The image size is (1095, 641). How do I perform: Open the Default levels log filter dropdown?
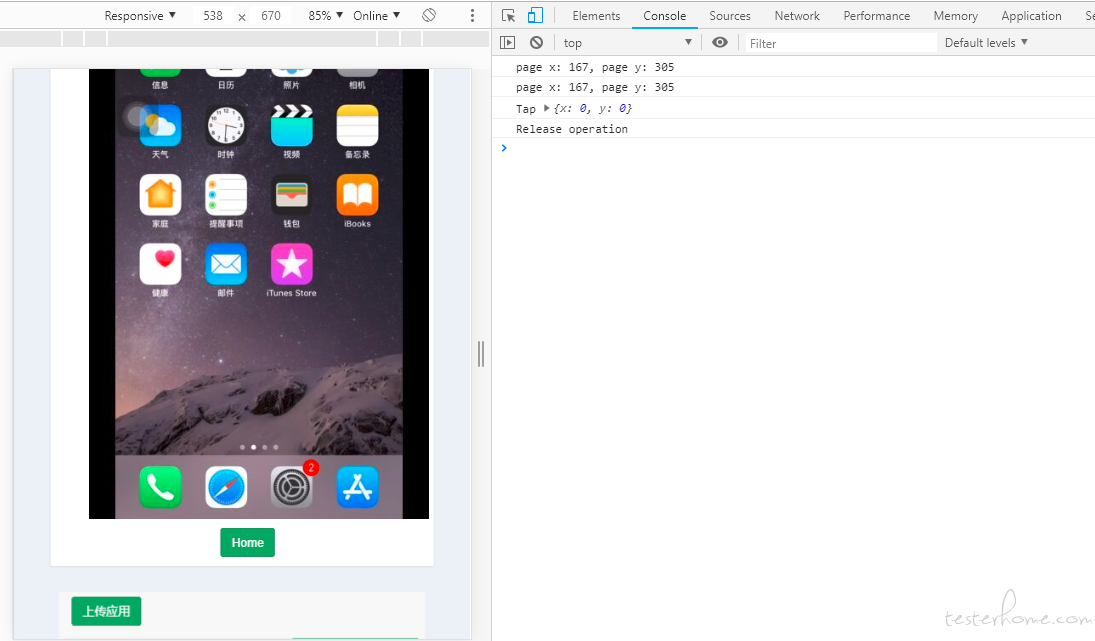point(986,43)
